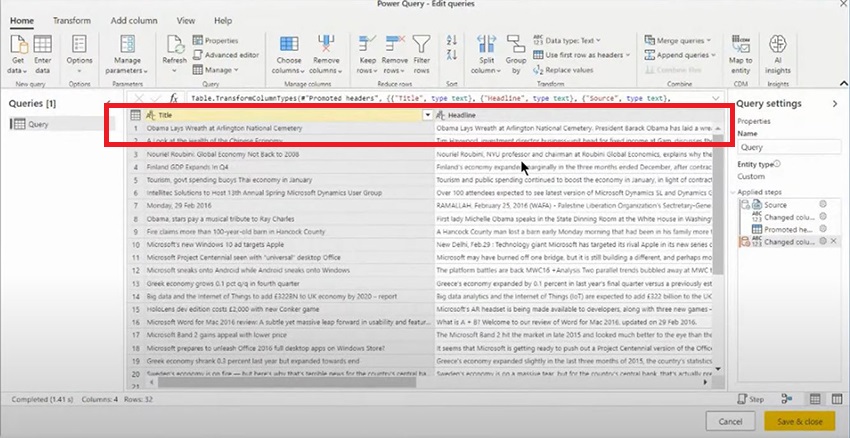The width and height of the screenshot is (850, 438).
Task: Collapse the ribbon with chevron
Action: [843, 83]
